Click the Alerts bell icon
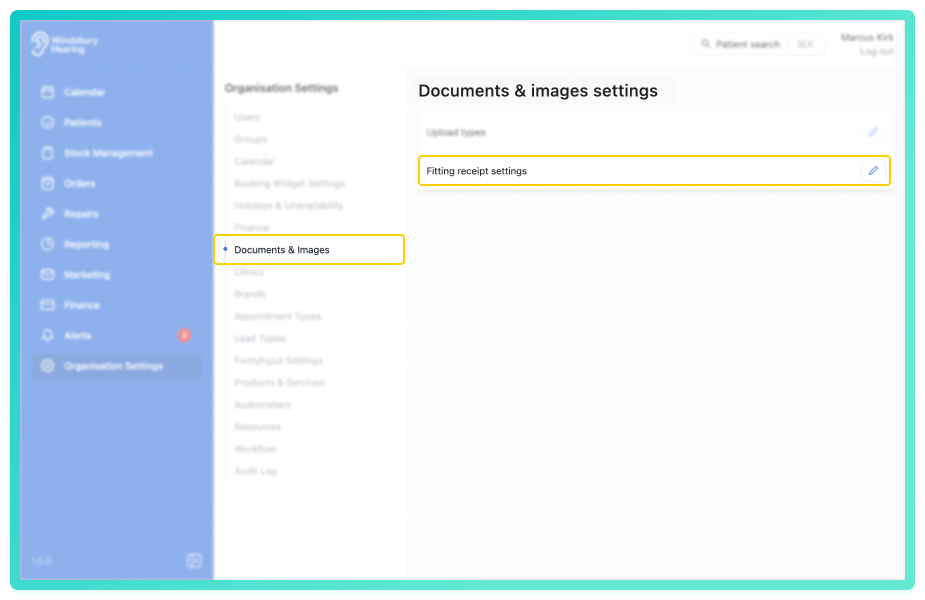This screenshot has width=925, height=600. pyautogui.click(x=48, y=335)
